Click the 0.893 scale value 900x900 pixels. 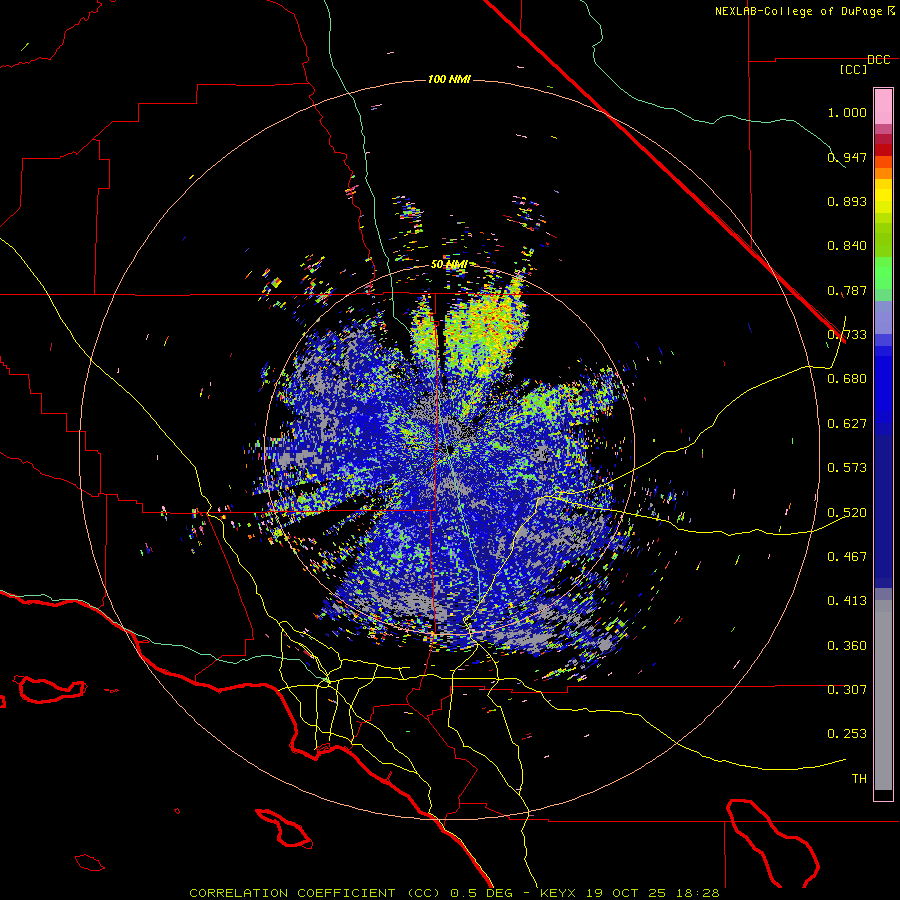click(847, 201)
